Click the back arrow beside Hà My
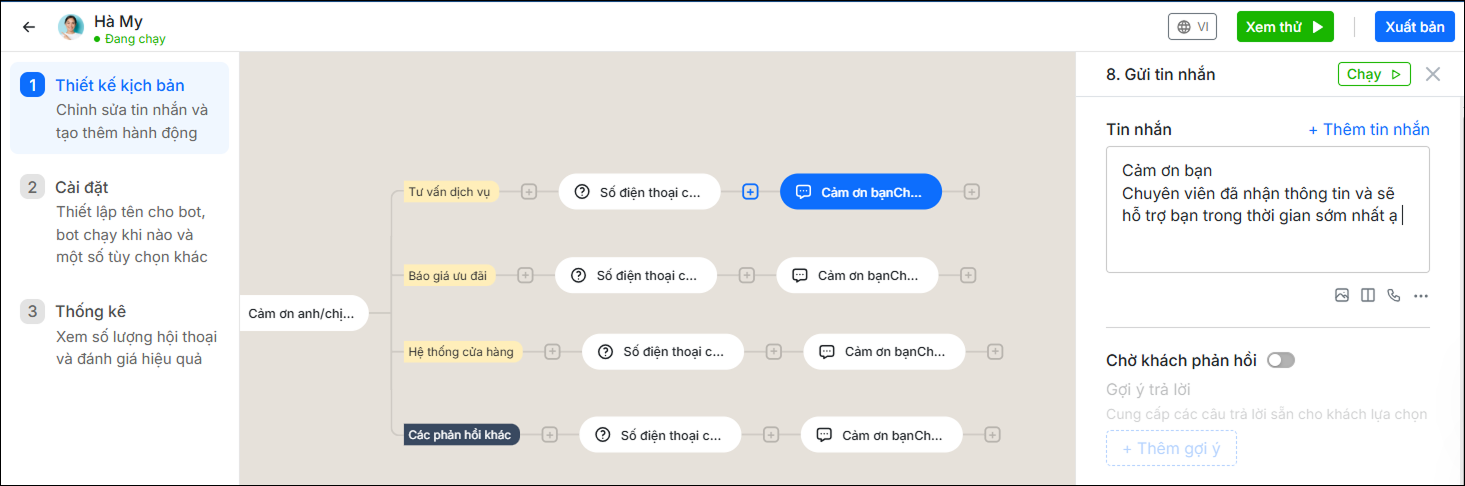1465x486 pixels. click(x=29, y=27)
